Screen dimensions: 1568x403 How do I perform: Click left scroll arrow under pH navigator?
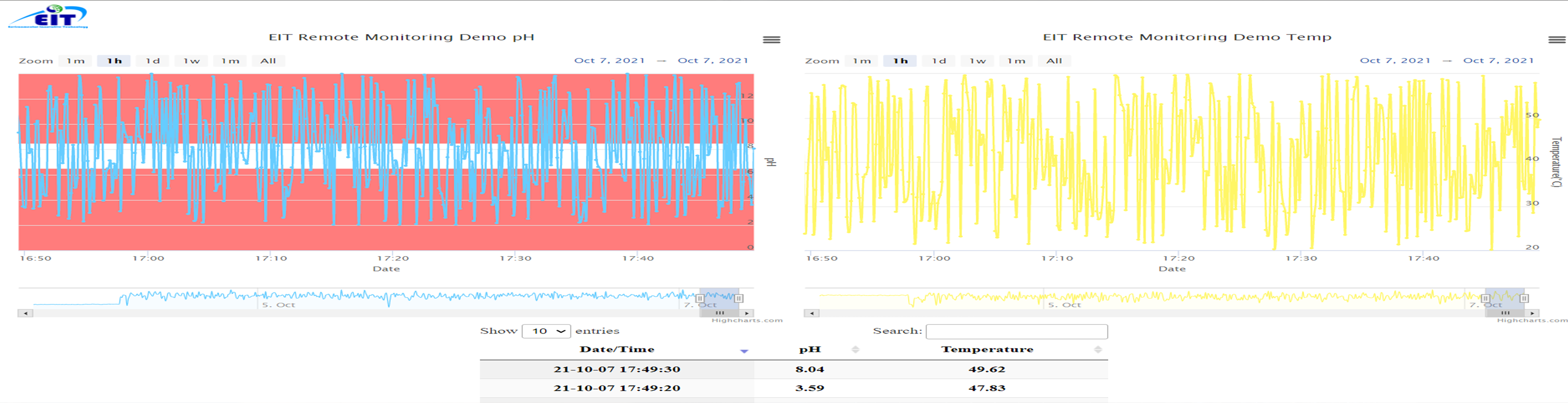coord(26,313)
